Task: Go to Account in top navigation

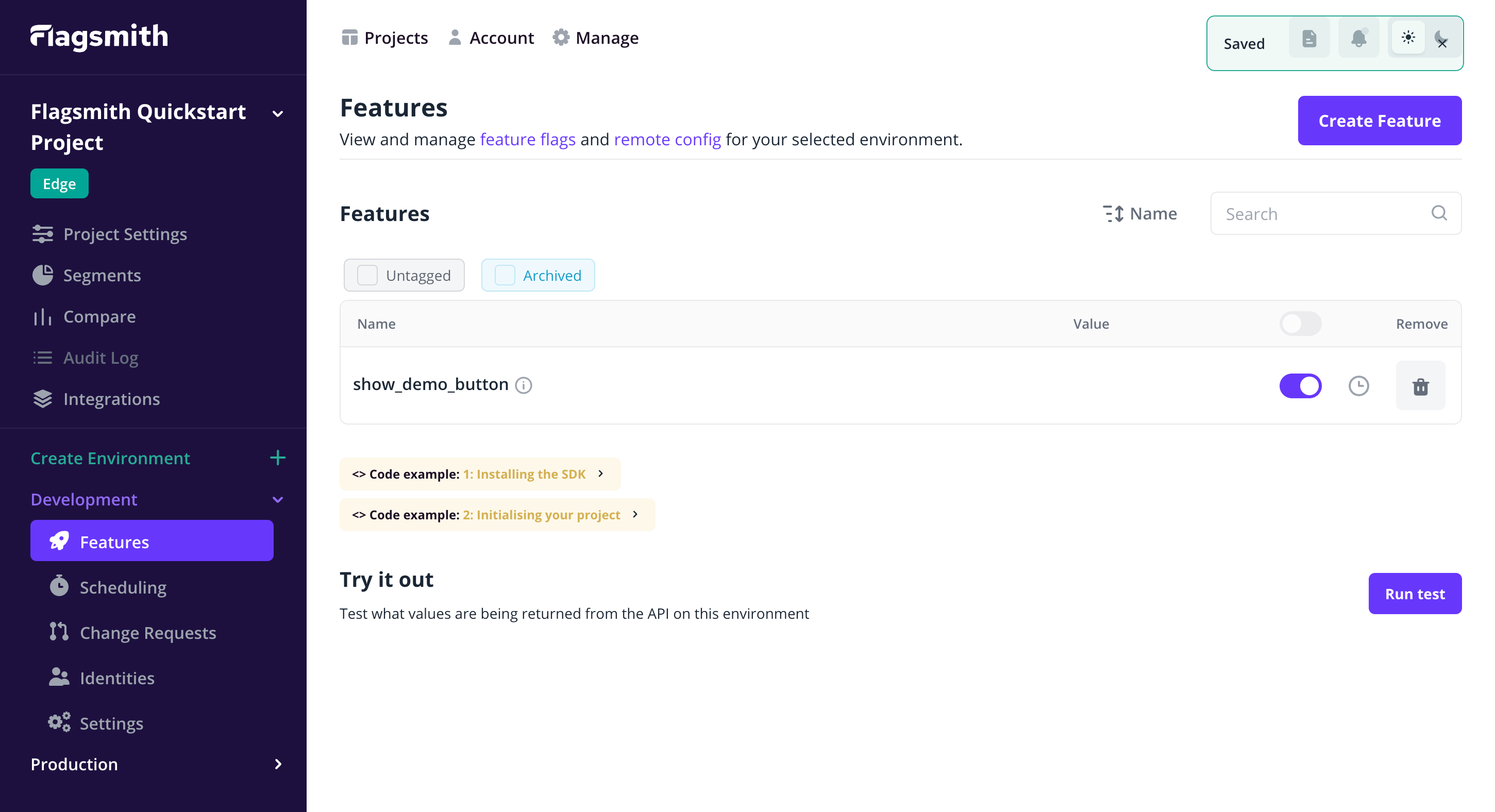Action: pos(491,38)
